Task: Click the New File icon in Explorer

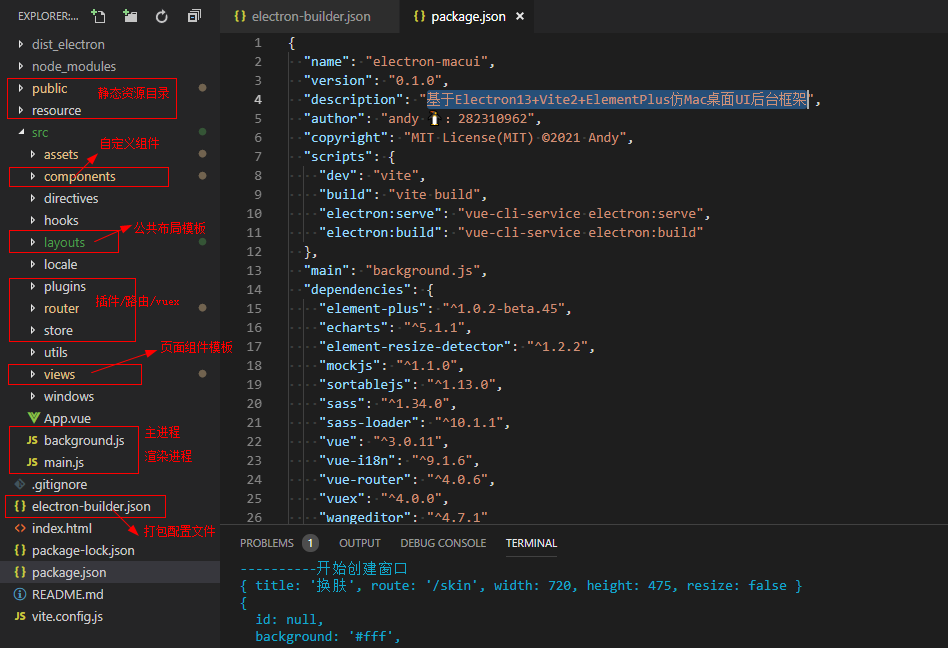Action: tap(98, 16)
